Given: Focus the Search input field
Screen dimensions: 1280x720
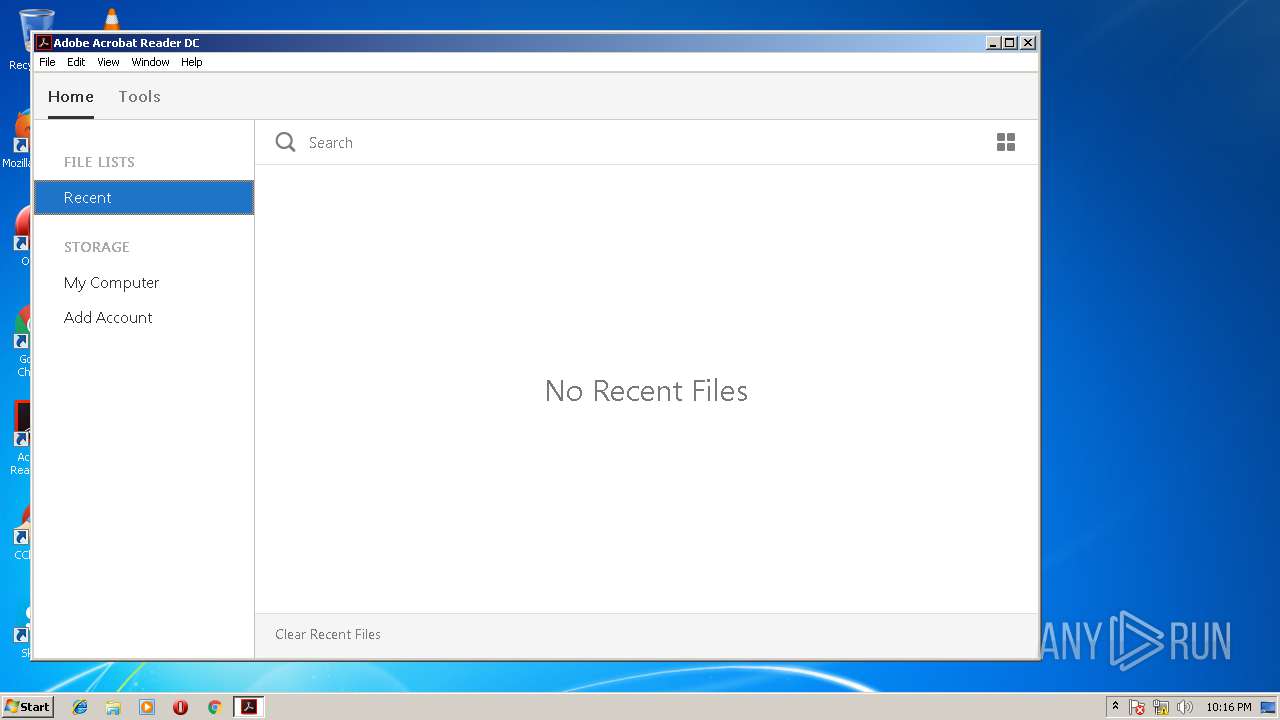Looking at the screenshot, I should (640, 142).
